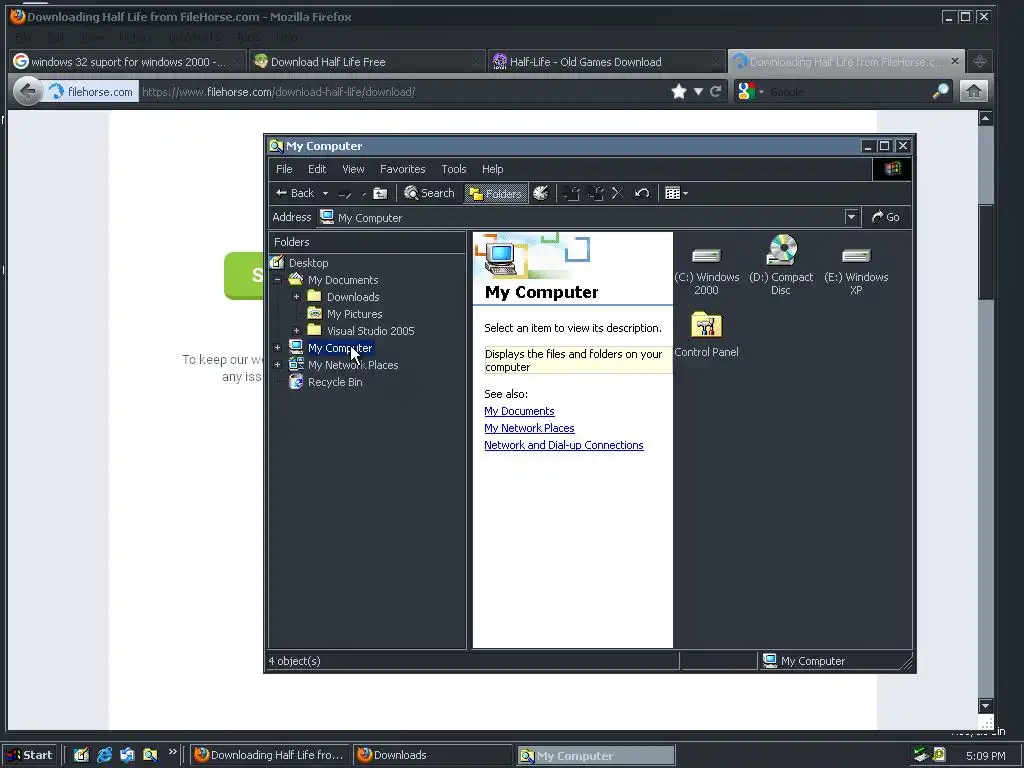
Task: Open the Back history dropdown arrow
Action: tap(325, 193)
